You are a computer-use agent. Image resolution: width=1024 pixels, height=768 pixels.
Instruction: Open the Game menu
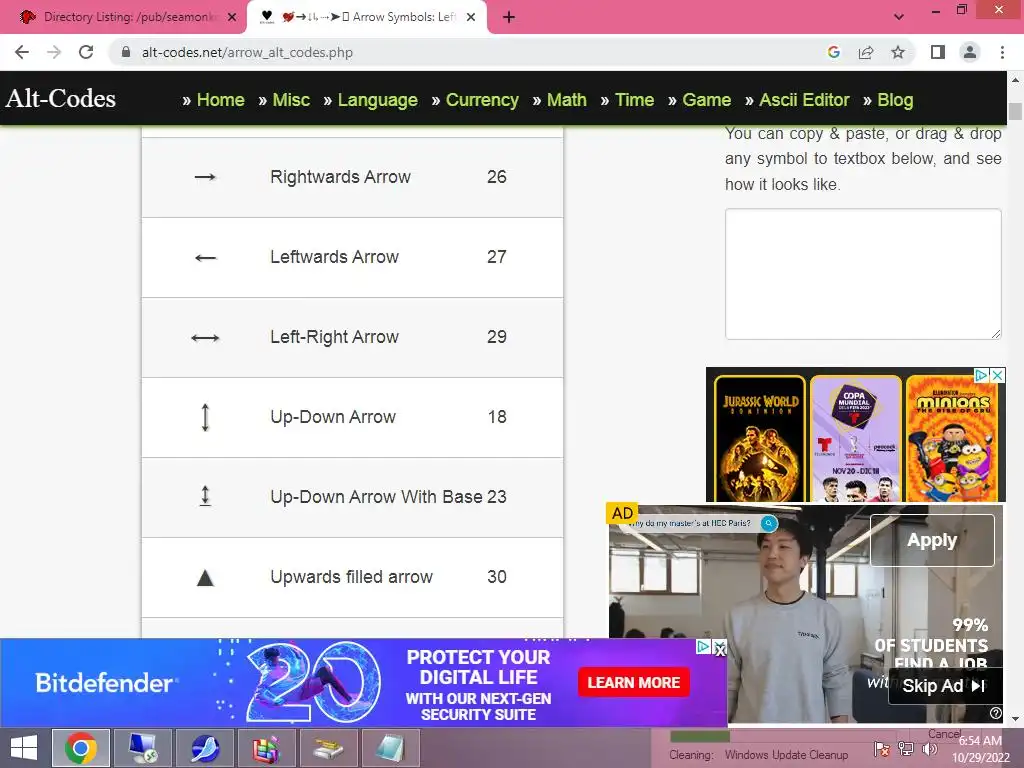707,100
